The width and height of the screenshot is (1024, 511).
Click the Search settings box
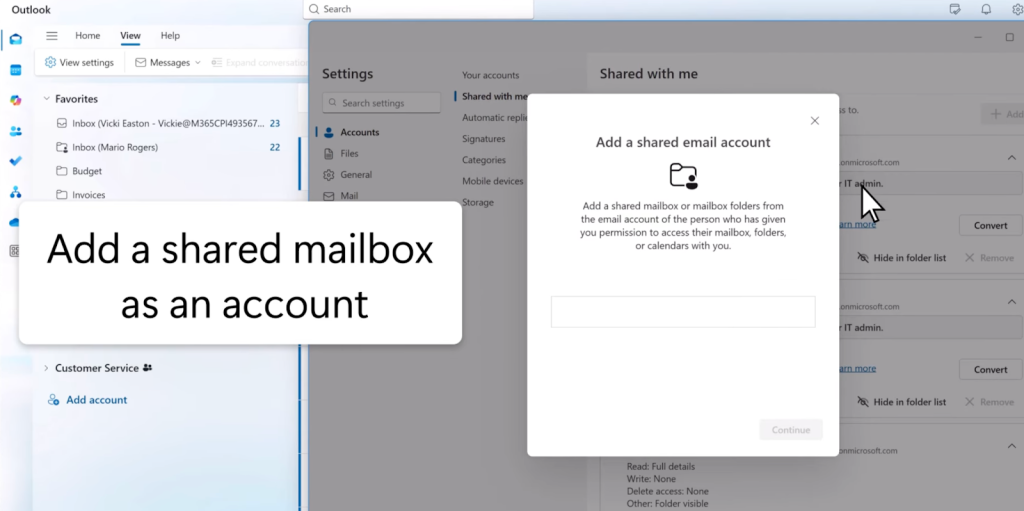click(381, 103)
